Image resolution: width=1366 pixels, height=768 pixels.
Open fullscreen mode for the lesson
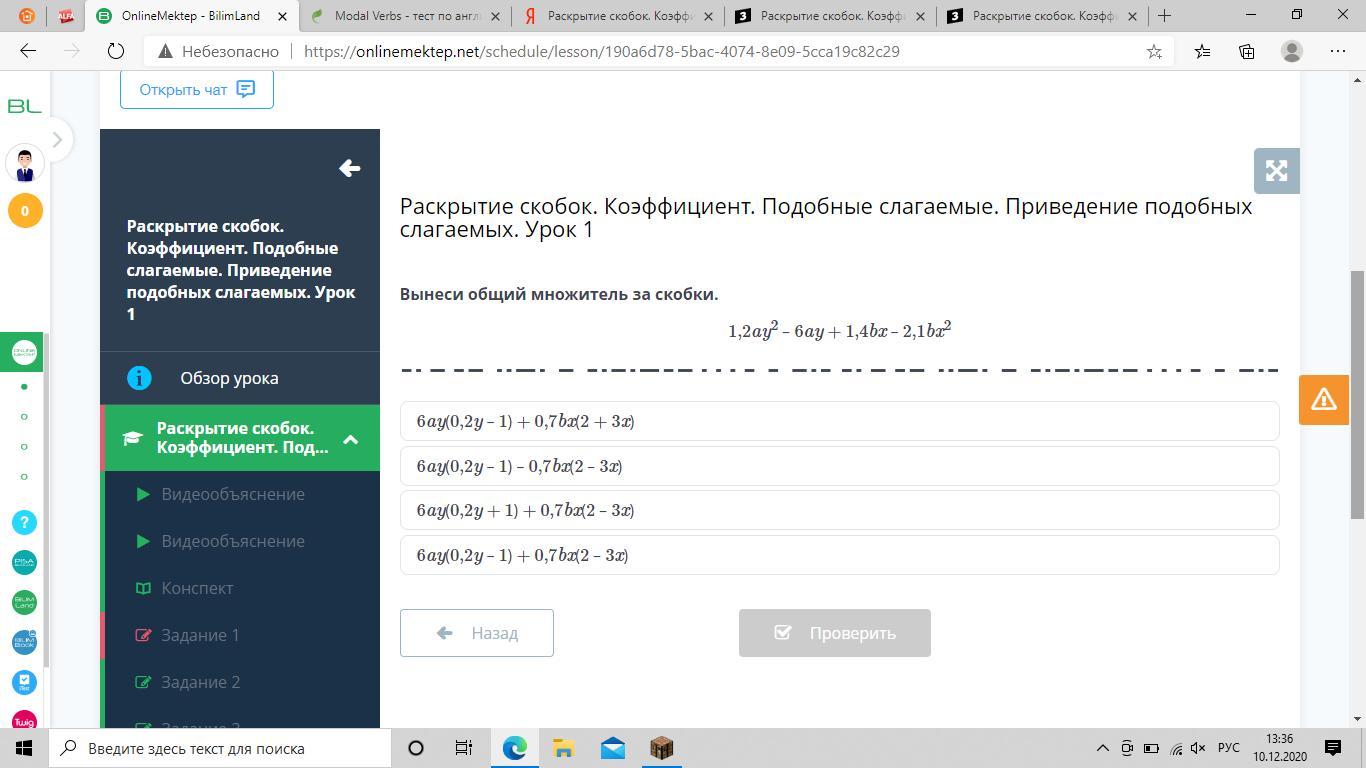point(1276,171)
